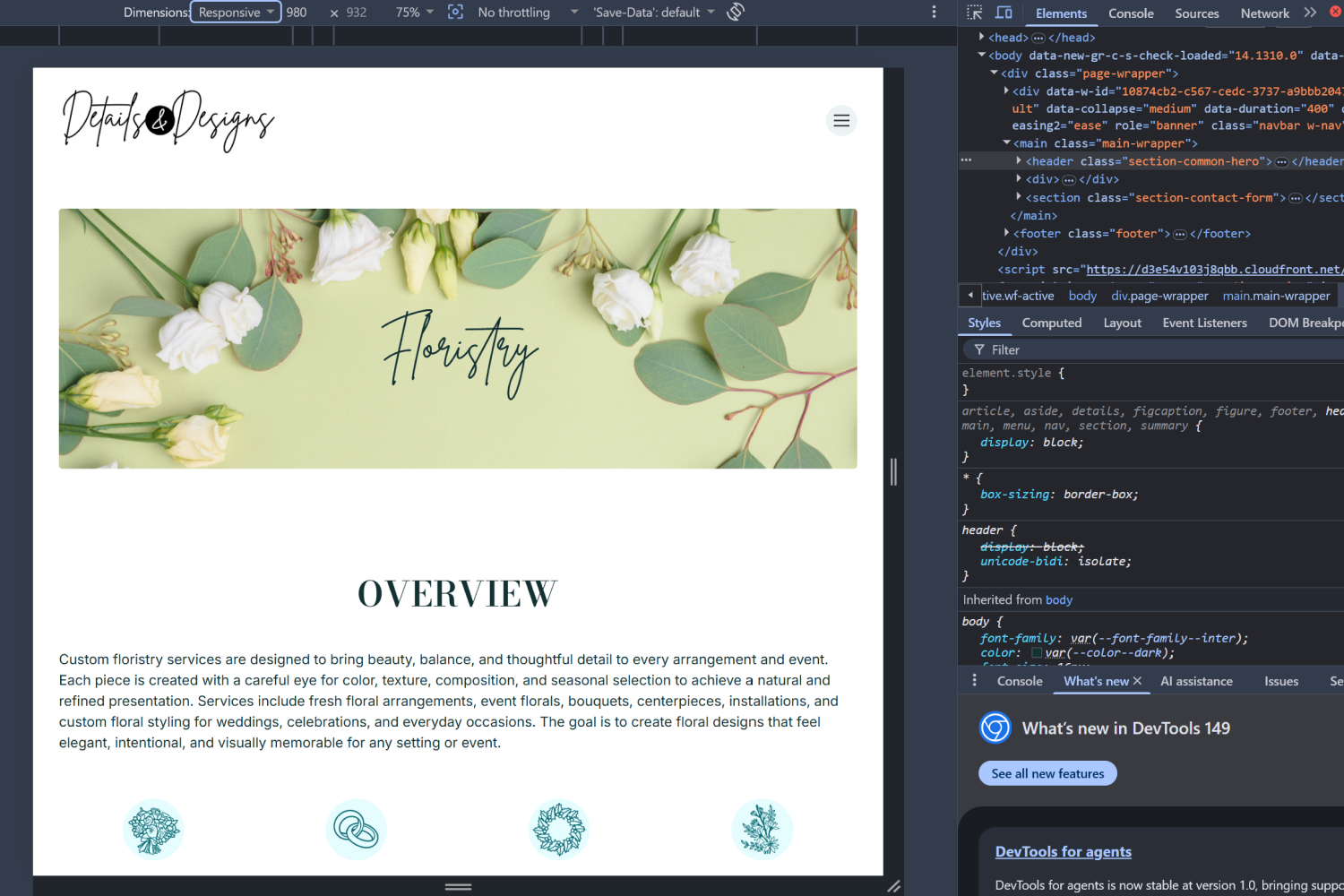1344x896 pixels.
Task: Click the body link in Inherited from
Action: click(1058, 599)
